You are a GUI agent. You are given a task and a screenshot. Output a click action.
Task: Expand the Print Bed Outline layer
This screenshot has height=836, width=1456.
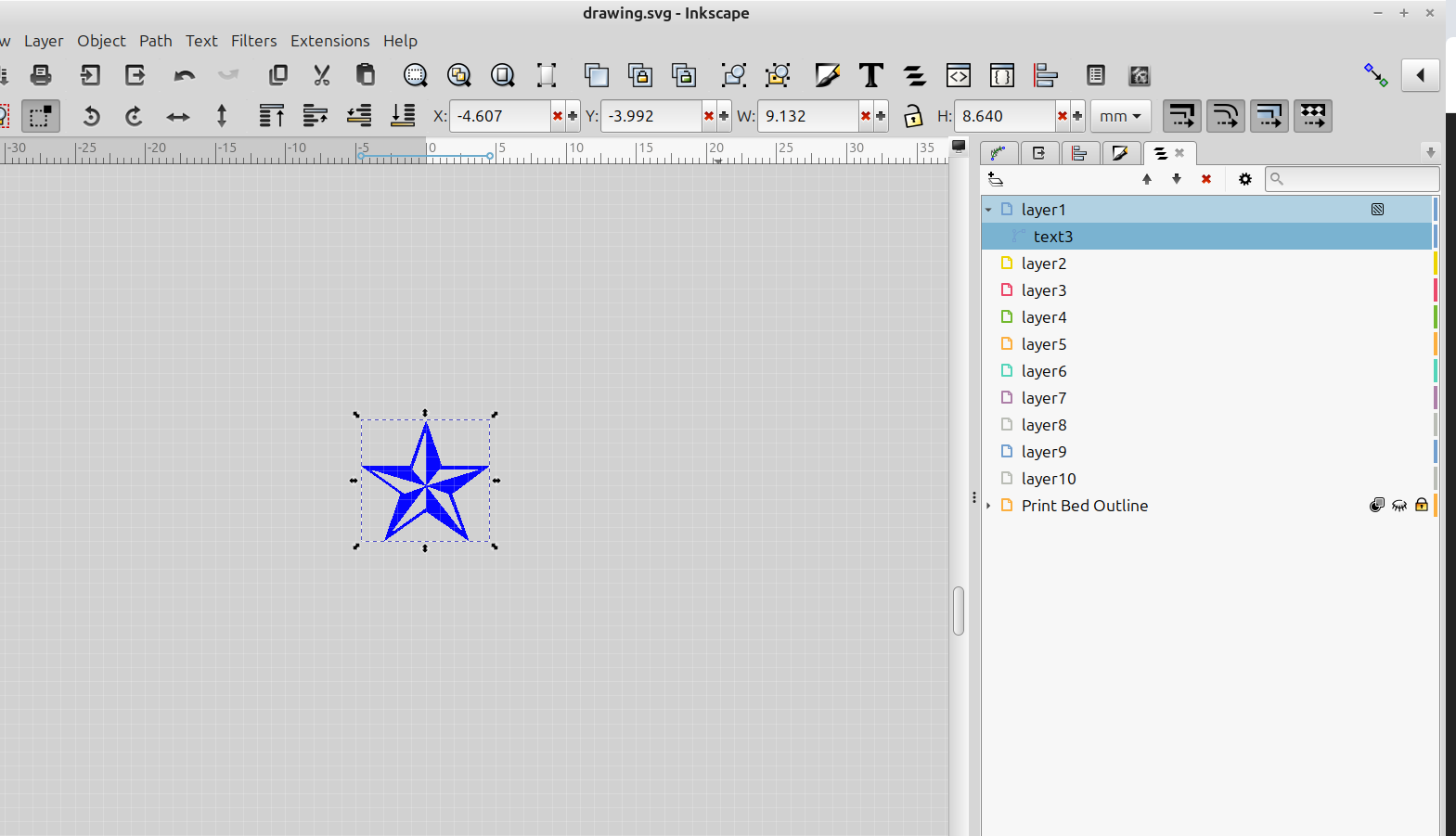tap(988, 506)
